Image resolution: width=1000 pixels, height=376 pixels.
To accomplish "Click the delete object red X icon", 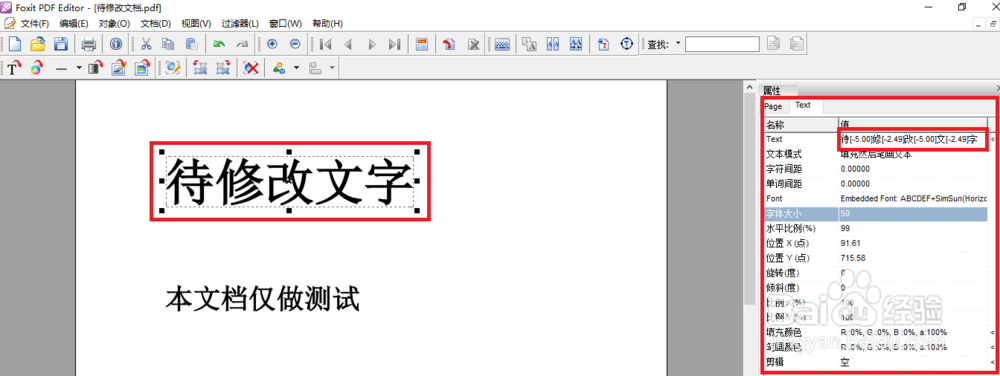I will tap(252, 68).
